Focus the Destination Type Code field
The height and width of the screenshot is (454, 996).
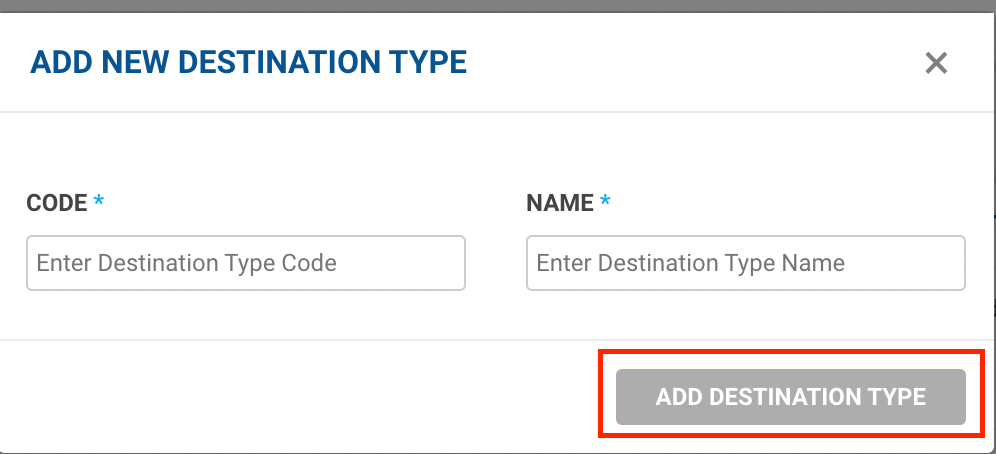(x=245, y=263)
